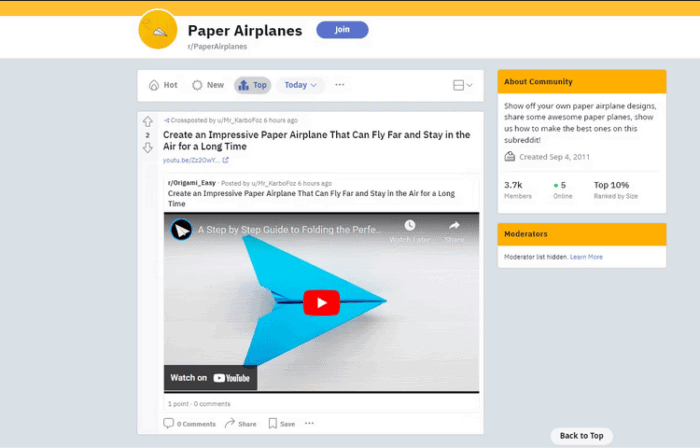
Task: Click Learn More about moderators
Action: tap(586, 257)
